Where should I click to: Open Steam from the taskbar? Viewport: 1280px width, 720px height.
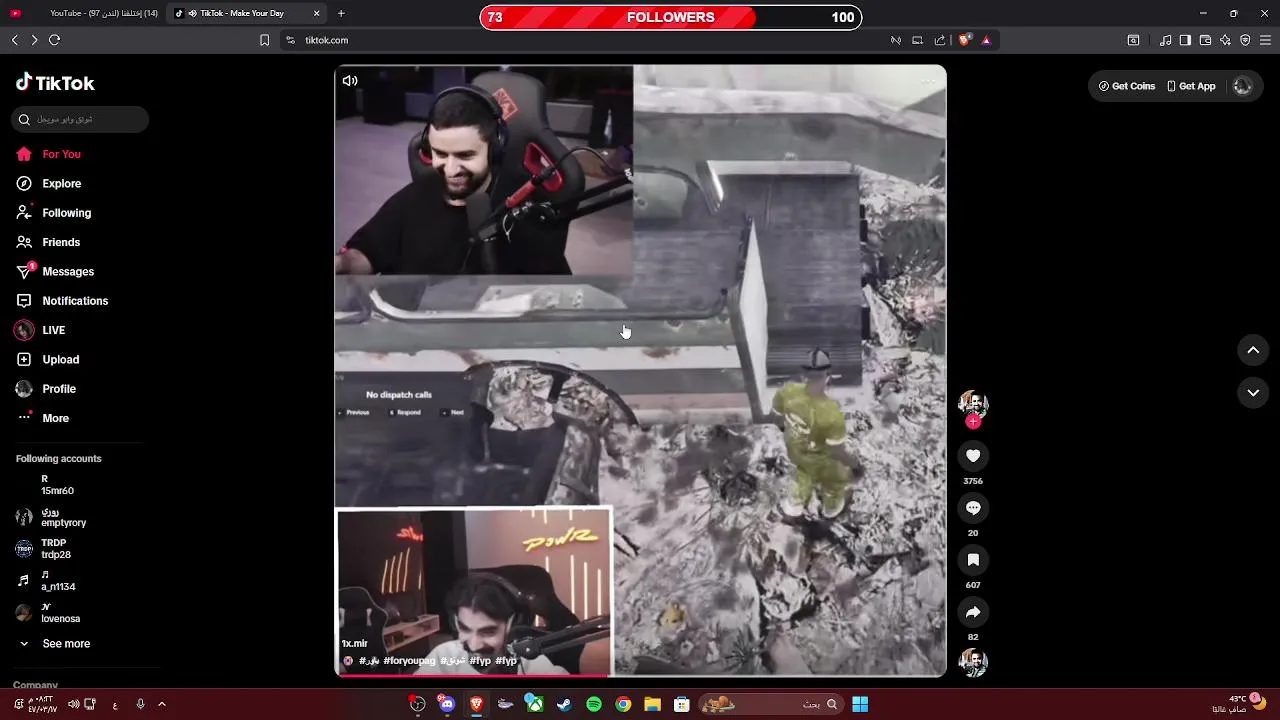564,704
